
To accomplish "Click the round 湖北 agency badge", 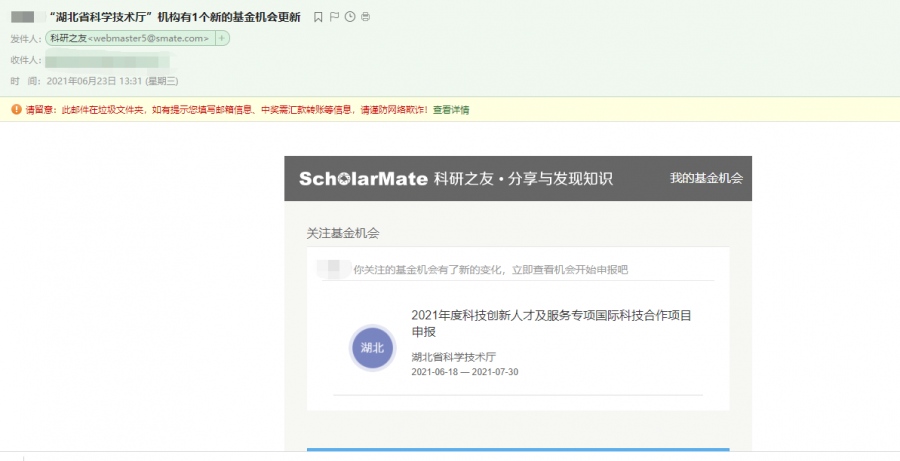I will tap(373, 348).
